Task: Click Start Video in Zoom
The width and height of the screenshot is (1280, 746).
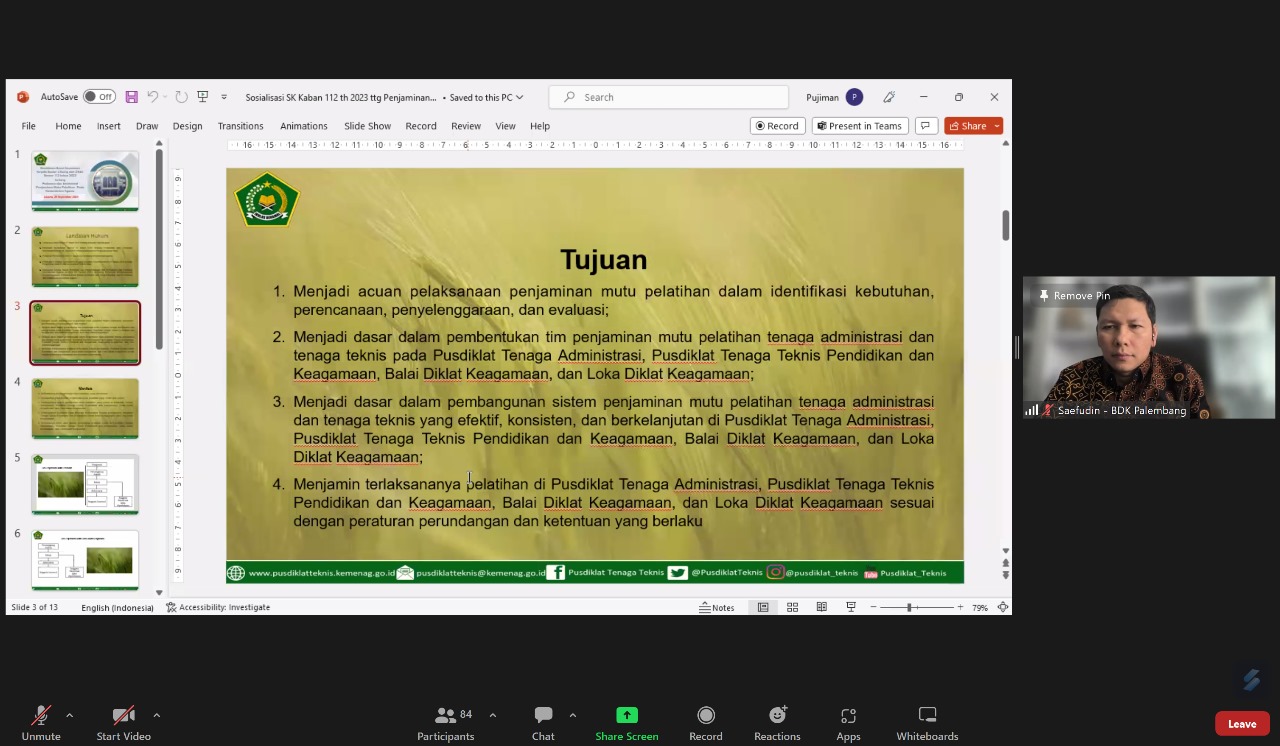Action: click(x=124, y=723)
